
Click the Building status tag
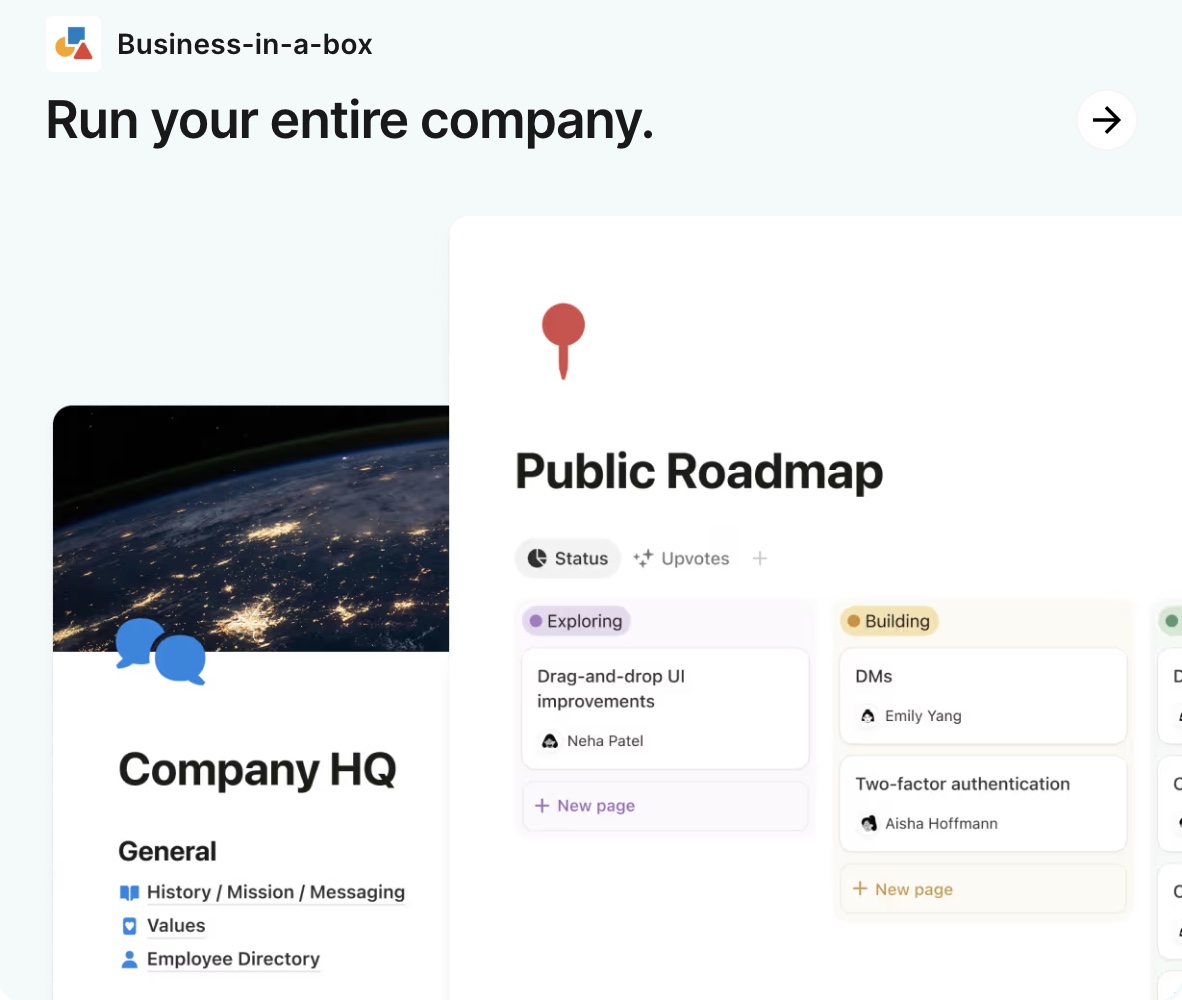889,621
